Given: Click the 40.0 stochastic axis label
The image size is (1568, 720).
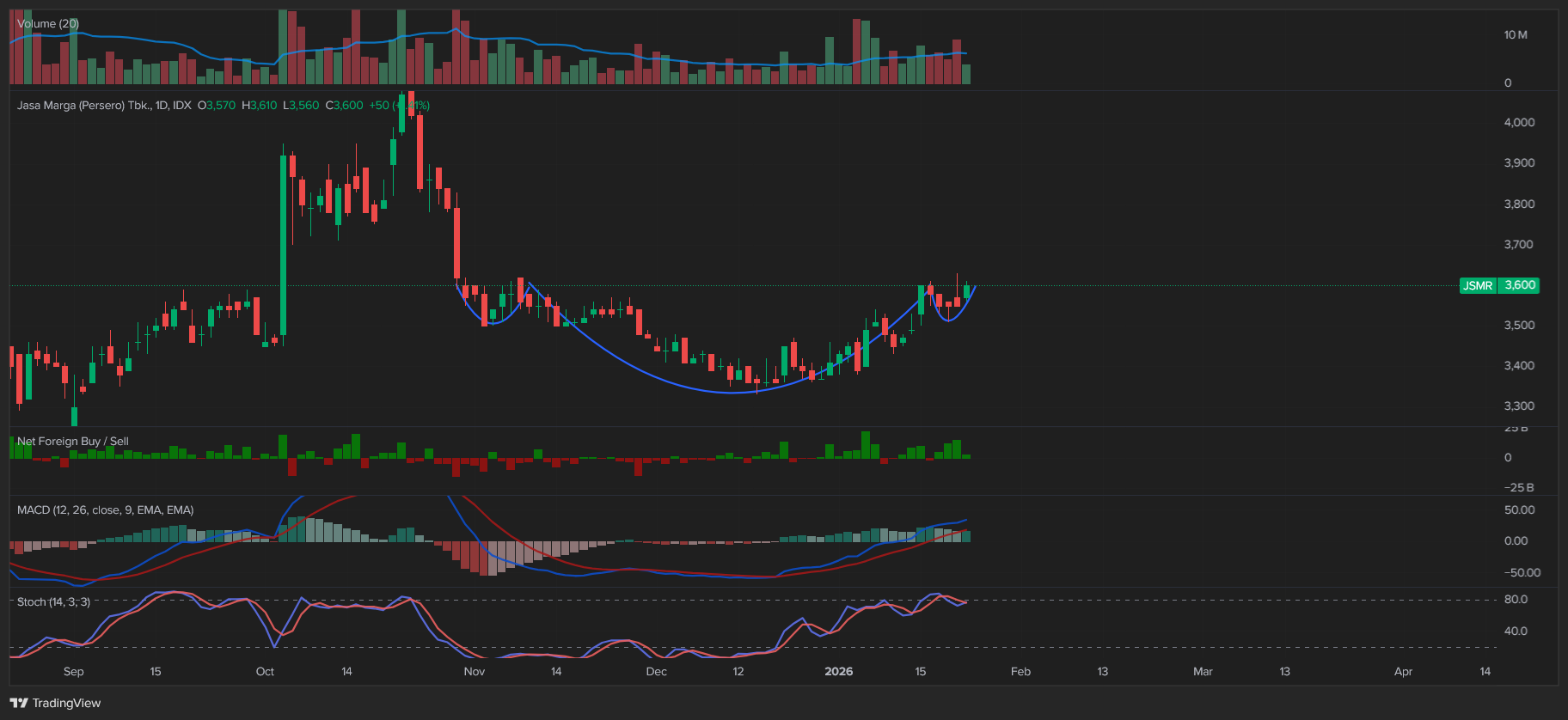Looking at the screenshot, I should (x=1516, y=632).
